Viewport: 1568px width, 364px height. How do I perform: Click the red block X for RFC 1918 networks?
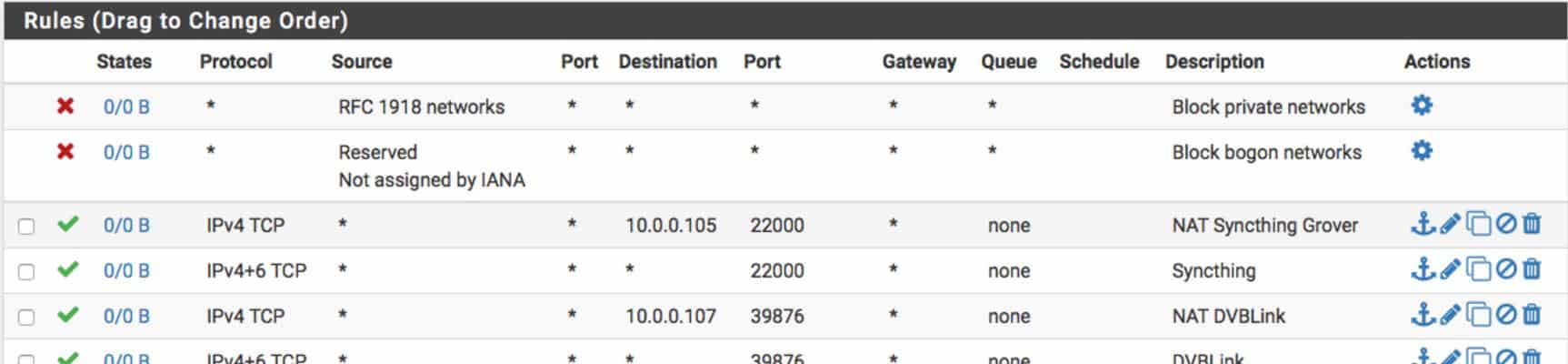[65, 106]
